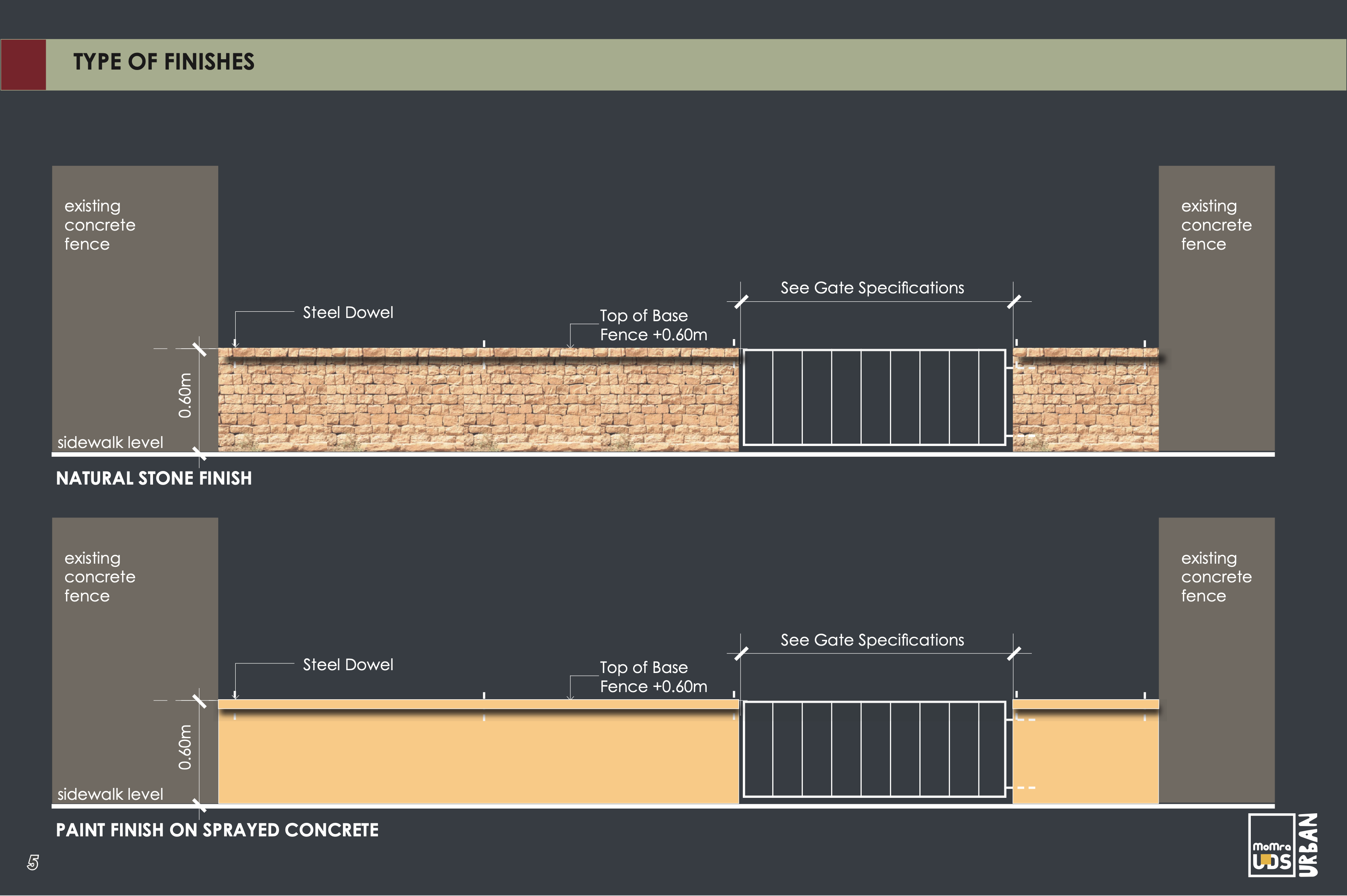
Task: Click the gate drawing in the paint finish diagram
Action: coord(874,749)
